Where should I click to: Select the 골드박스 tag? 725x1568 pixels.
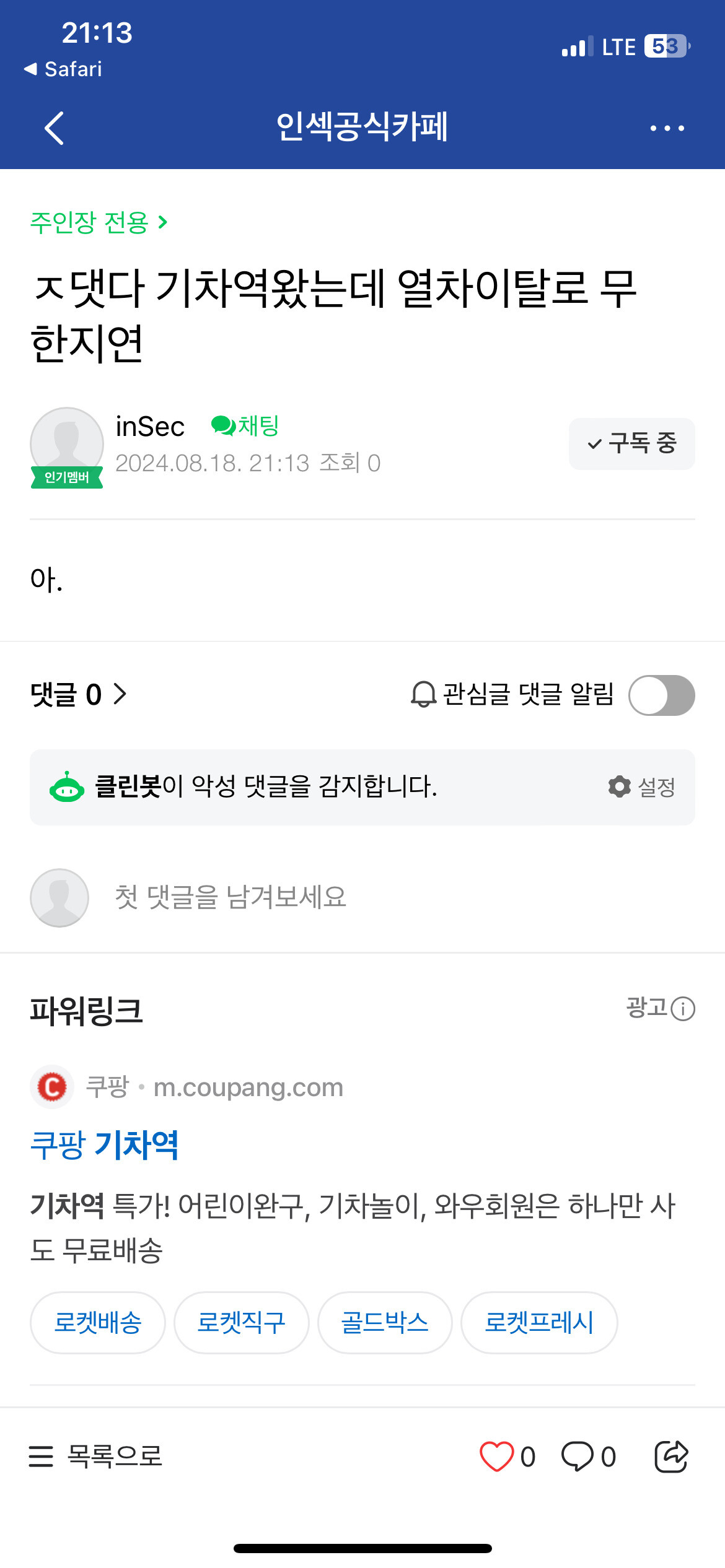point(385,1323)
